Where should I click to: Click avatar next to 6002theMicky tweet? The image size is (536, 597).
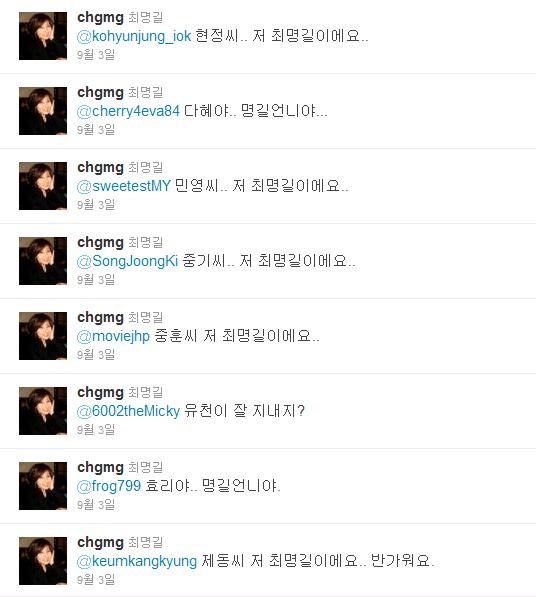43,411
